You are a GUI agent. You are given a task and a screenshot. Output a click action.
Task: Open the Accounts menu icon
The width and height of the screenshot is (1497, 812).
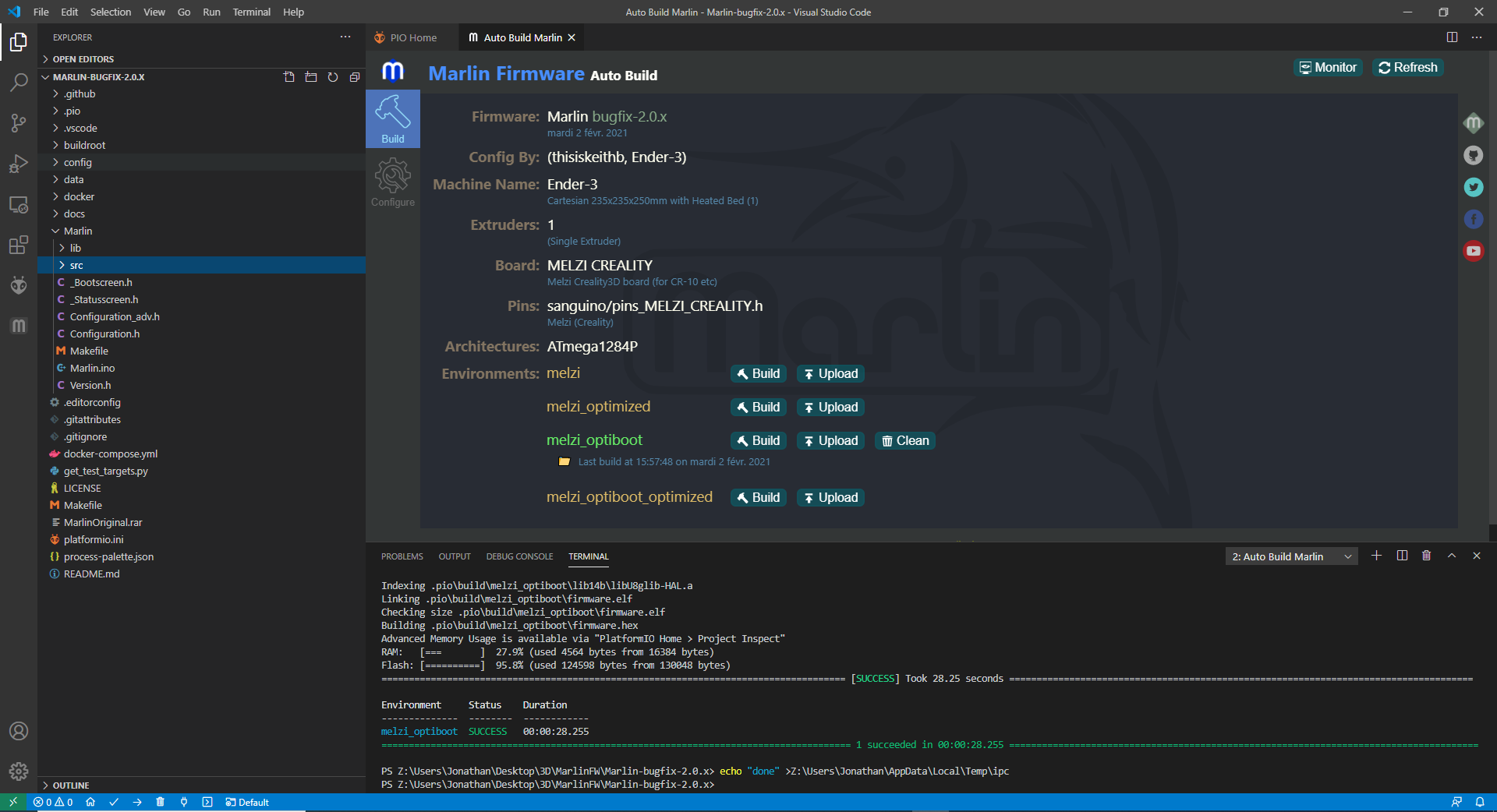click(19, 731)
